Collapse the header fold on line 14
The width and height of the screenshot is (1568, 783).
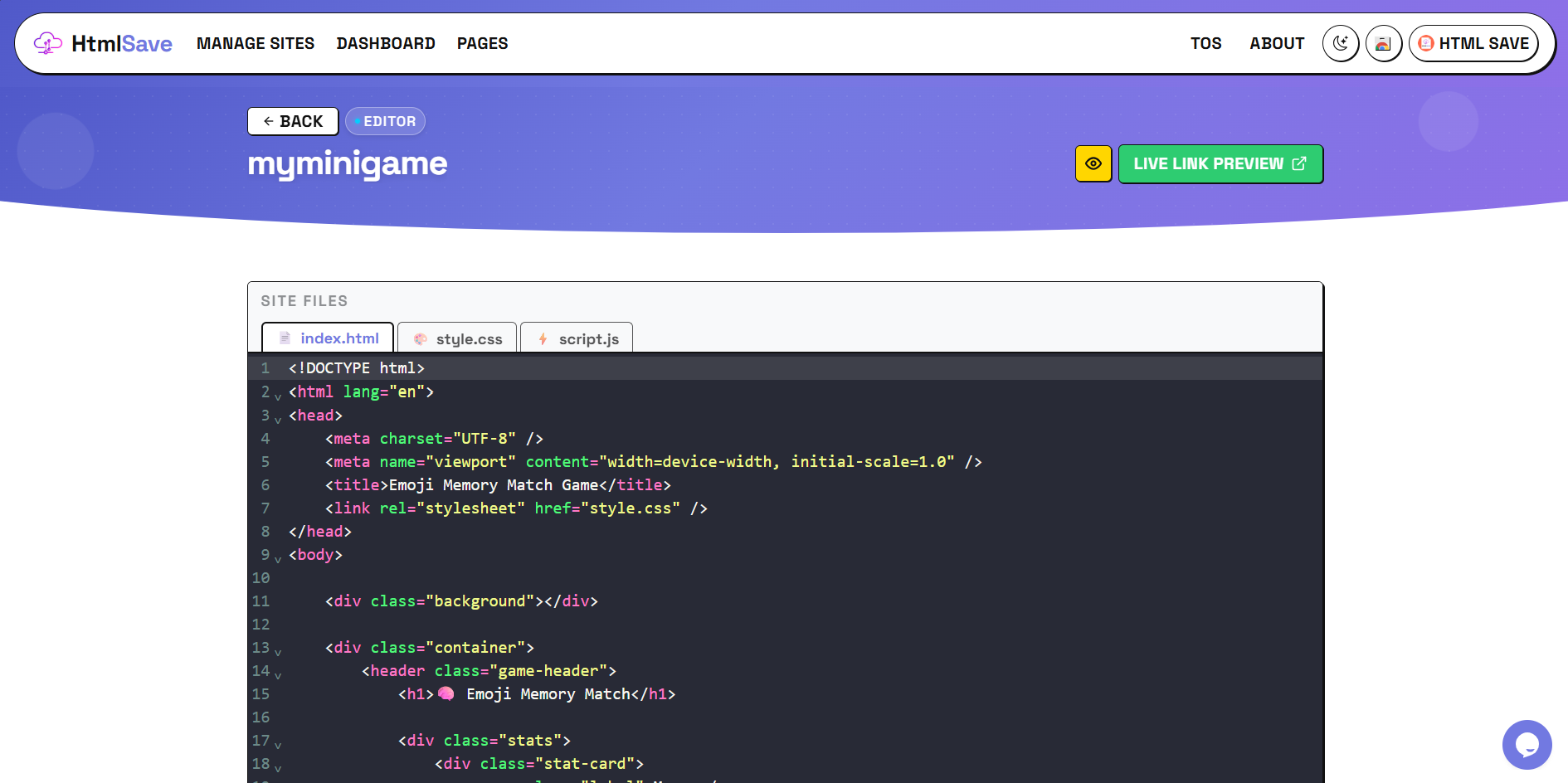[278, 675]
